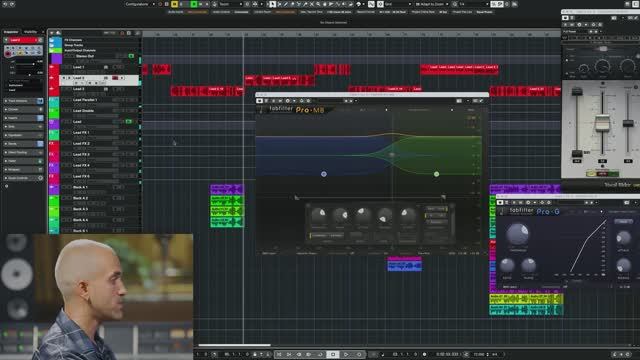The image size is (640, 360).
Task: Toggle record enable on Lead 2 track
Action: click(x=115, y=78)
